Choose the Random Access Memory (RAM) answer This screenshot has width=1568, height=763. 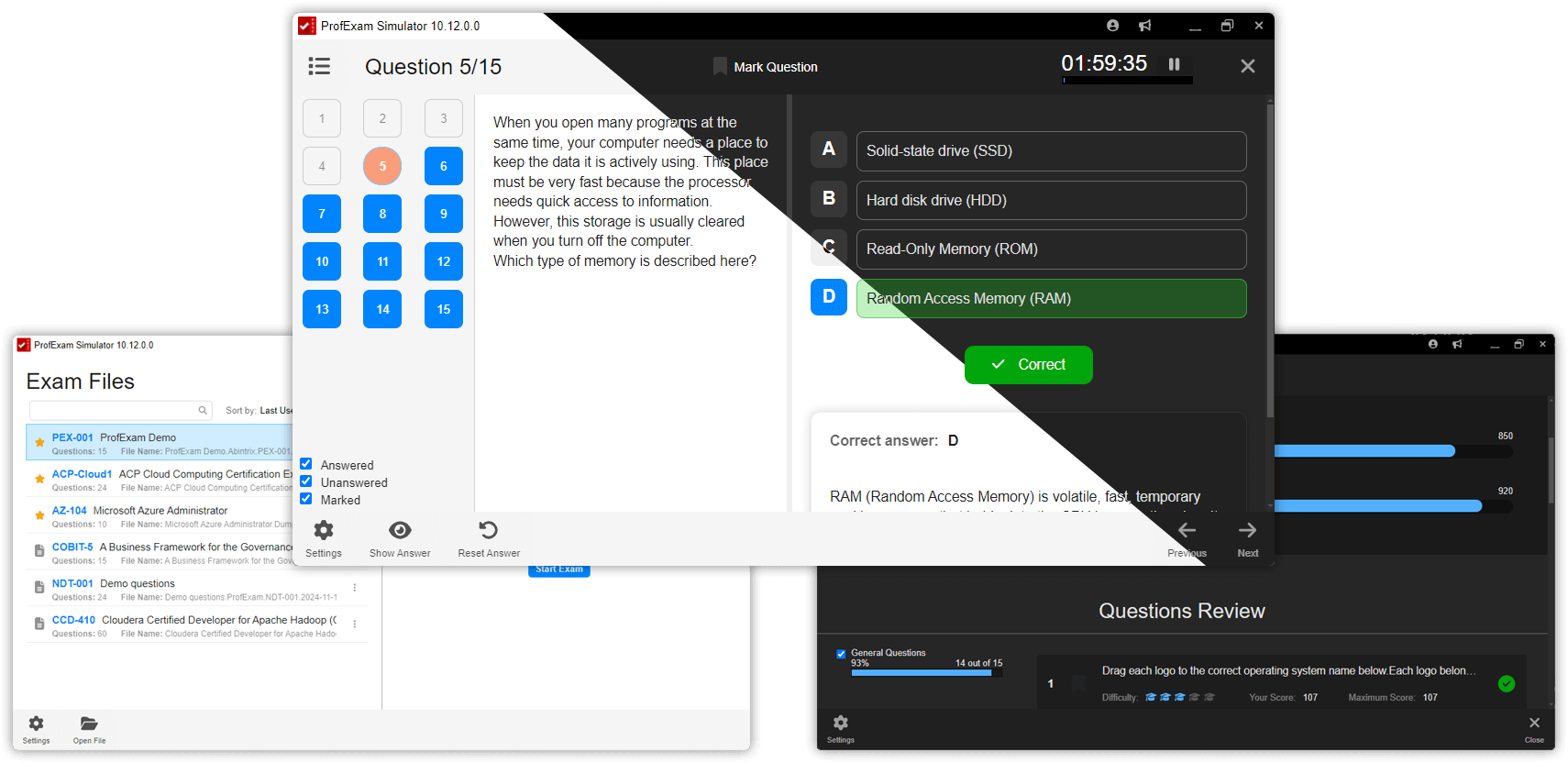pyautogui.click(x=1051, y=299)
